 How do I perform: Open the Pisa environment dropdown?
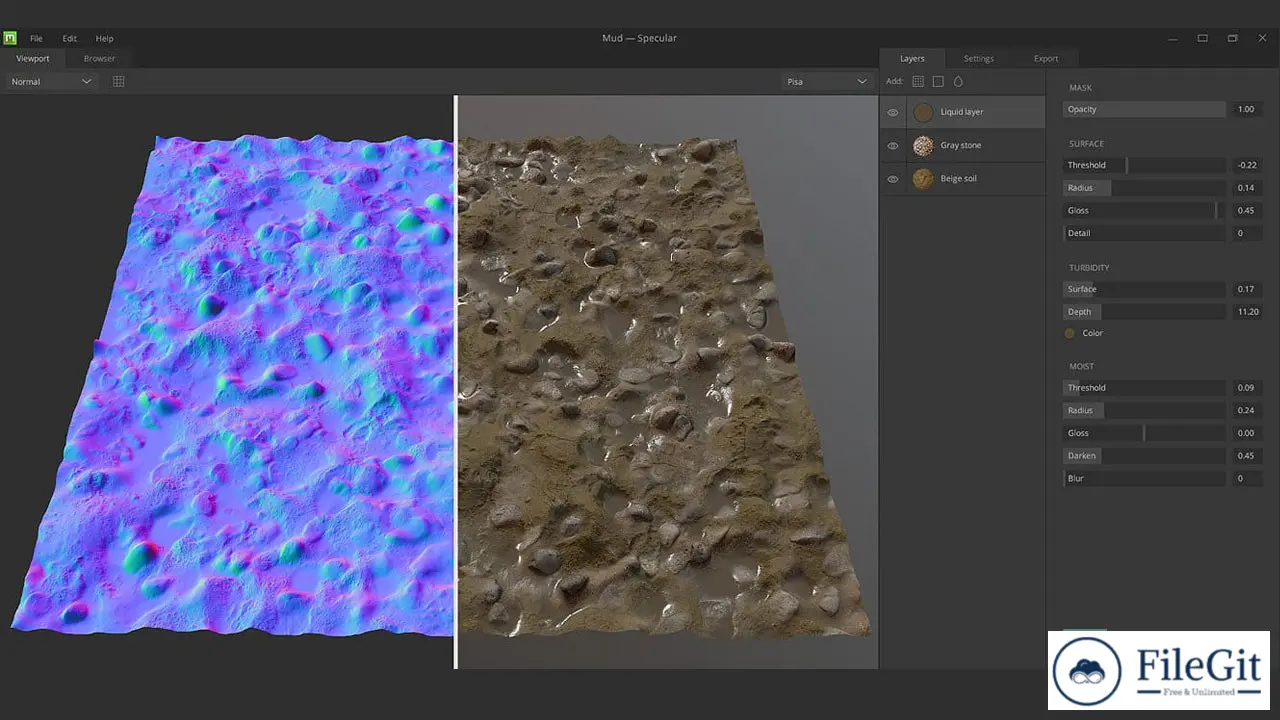[x=827, y=81]
